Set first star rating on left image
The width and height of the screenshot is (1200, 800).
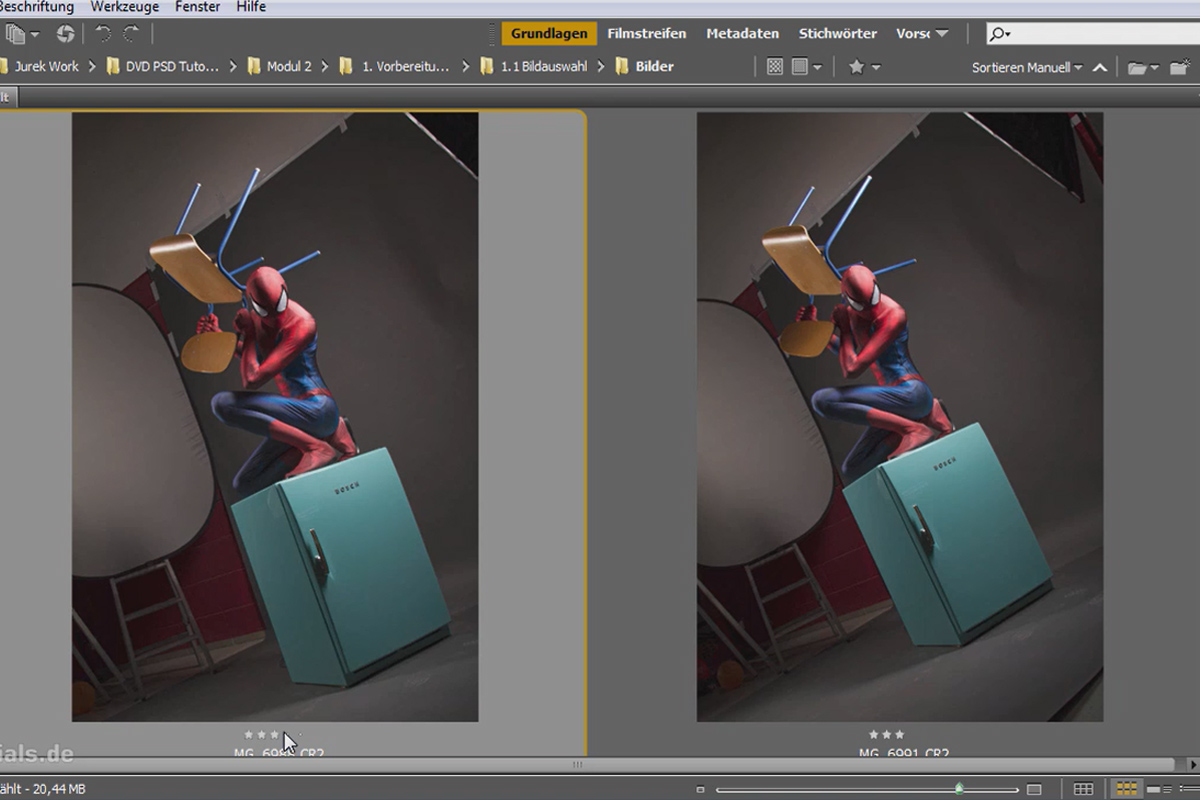[249, 735]
